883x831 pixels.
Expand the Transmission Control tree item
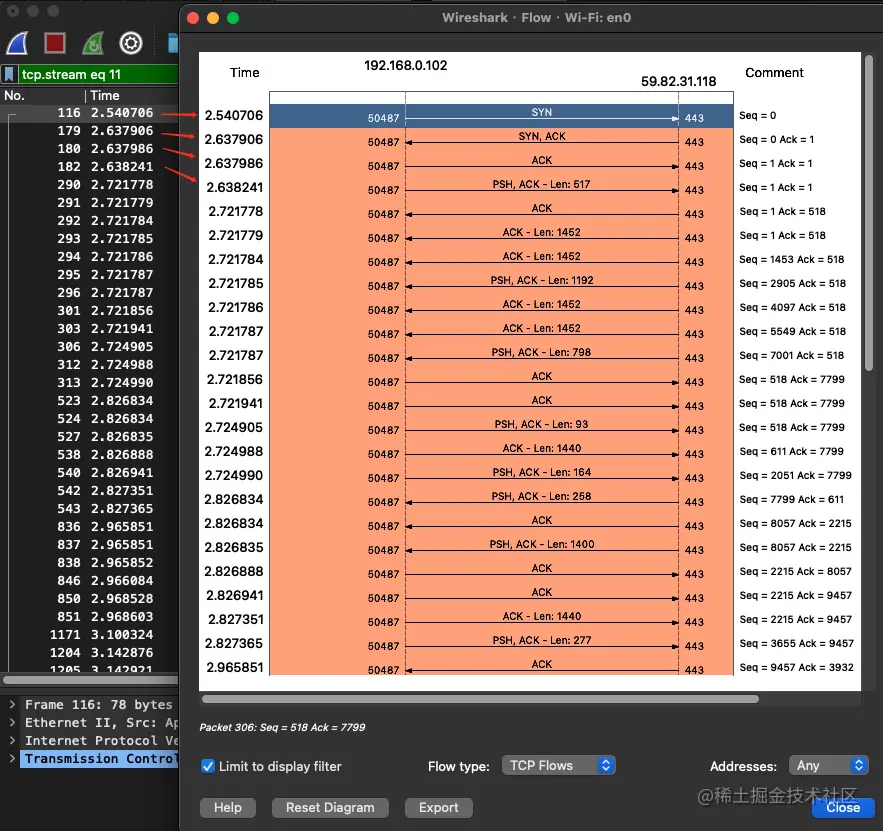tap(12, 758)
